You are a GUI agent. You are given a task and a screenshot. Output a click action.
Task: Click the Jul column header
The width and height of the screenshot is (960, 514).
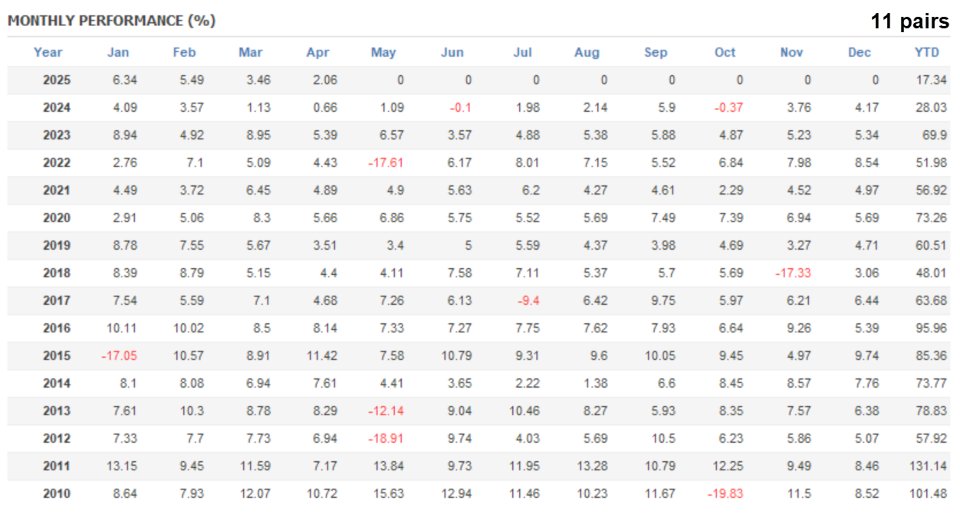pyautogui.click(x=520, y=53)
